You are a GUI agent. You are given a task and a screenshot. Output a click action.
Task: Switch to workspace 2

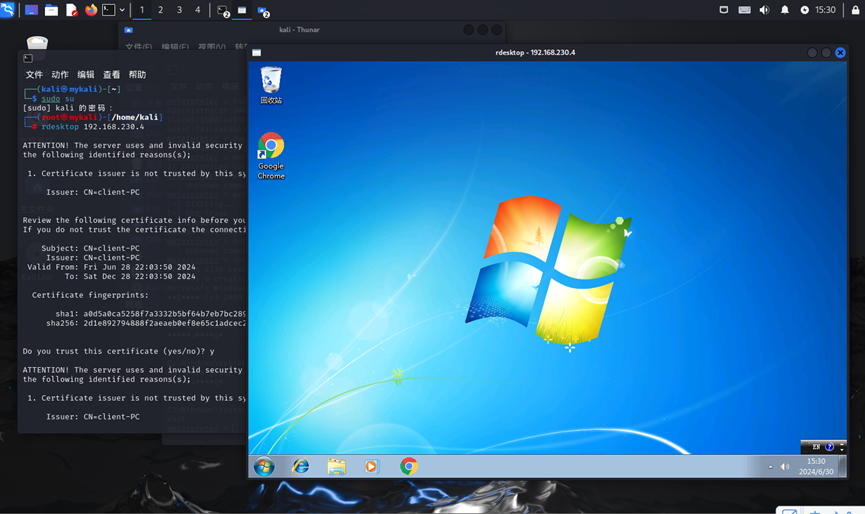tap(161, 10)
